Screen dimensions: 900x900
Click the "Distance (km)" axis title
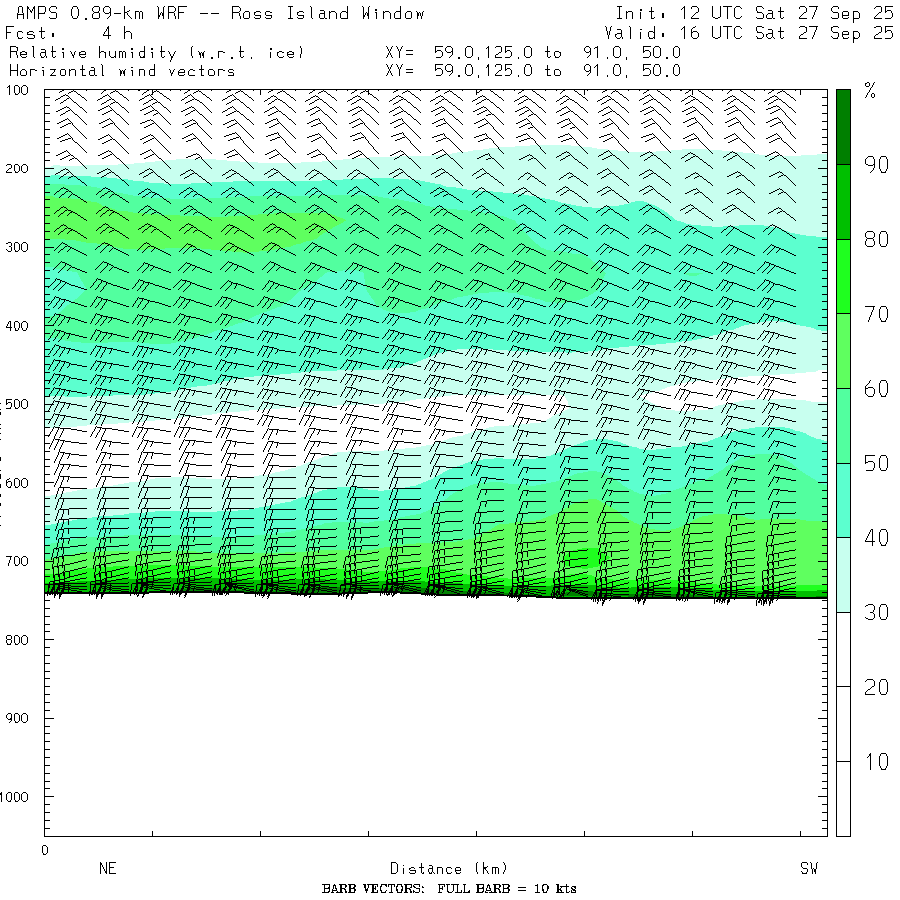[449, 869]
